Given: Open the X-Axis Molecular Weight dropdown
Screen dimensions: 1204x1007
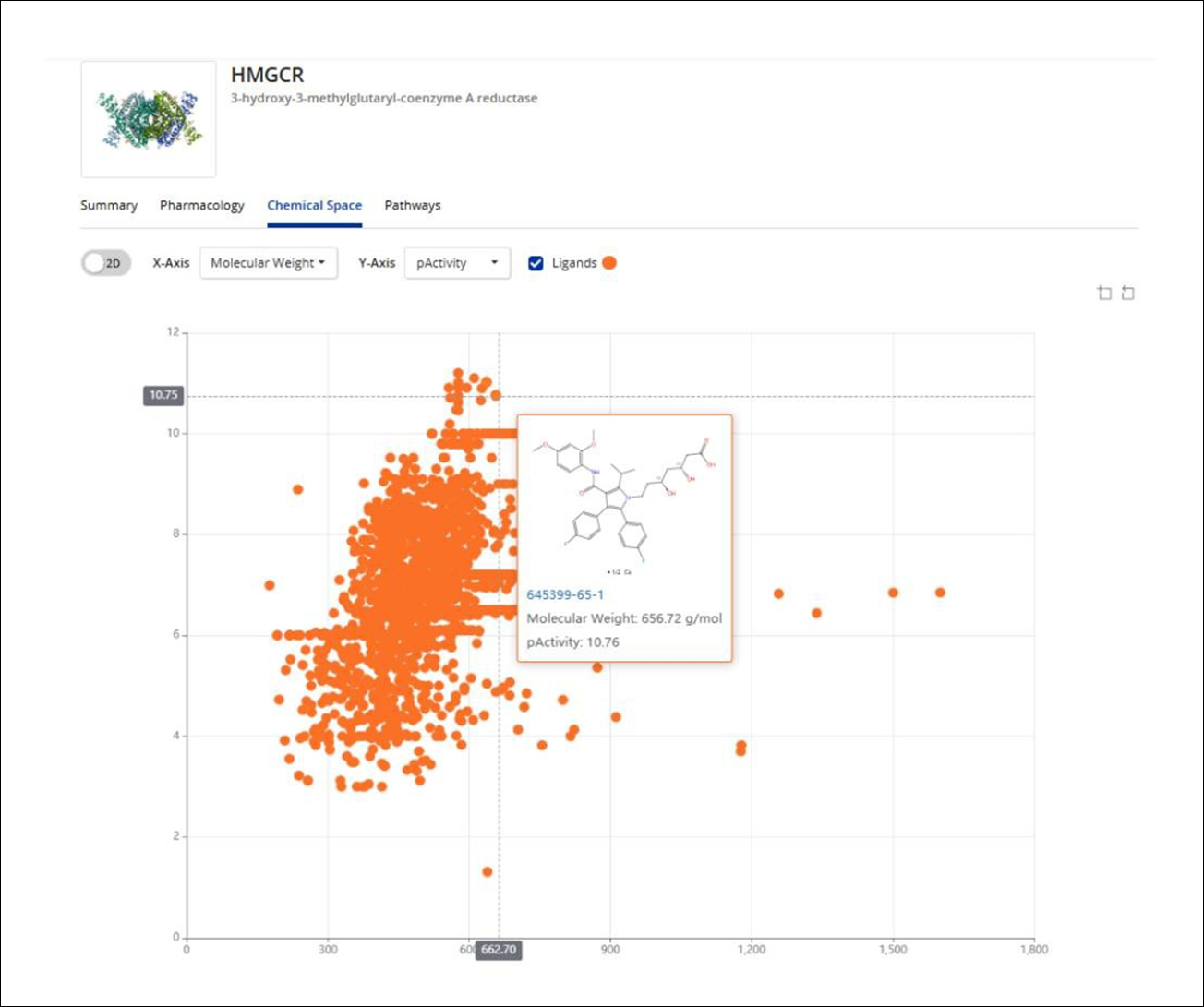Looking at the screenshot, I should 269,263.
